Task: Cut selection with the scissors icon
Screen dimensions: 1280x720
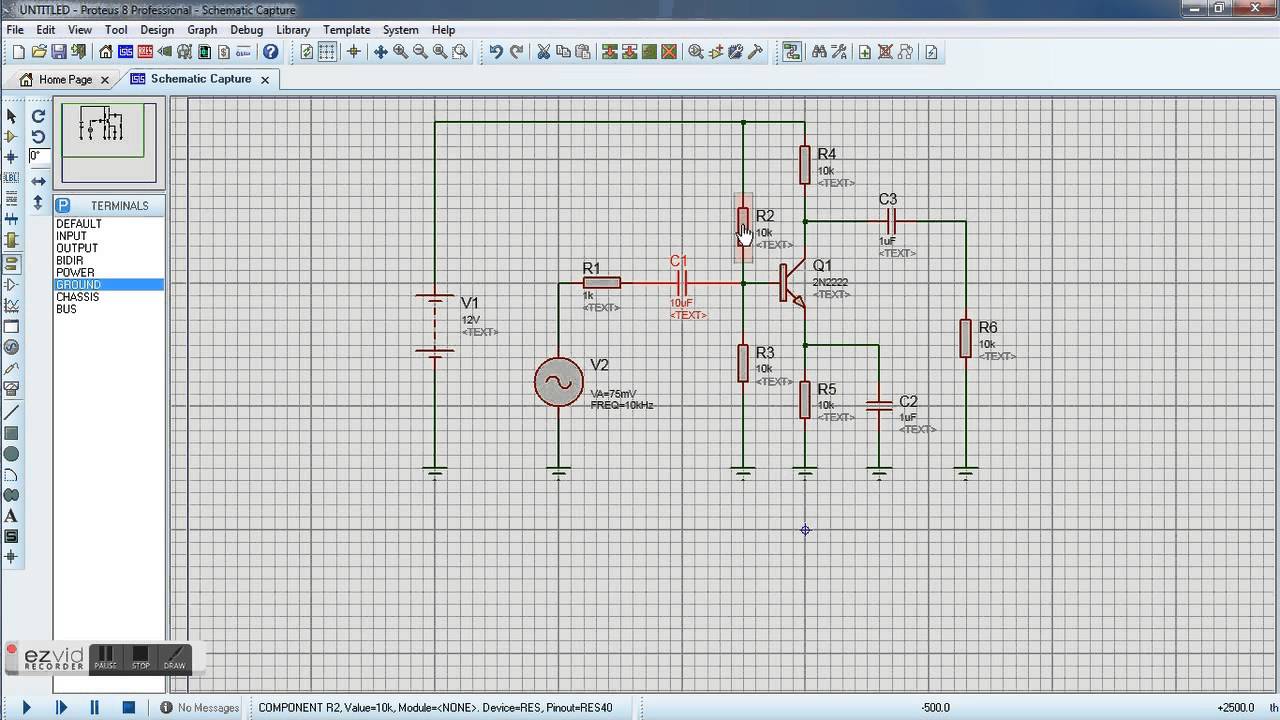Action: click(543, 52)
